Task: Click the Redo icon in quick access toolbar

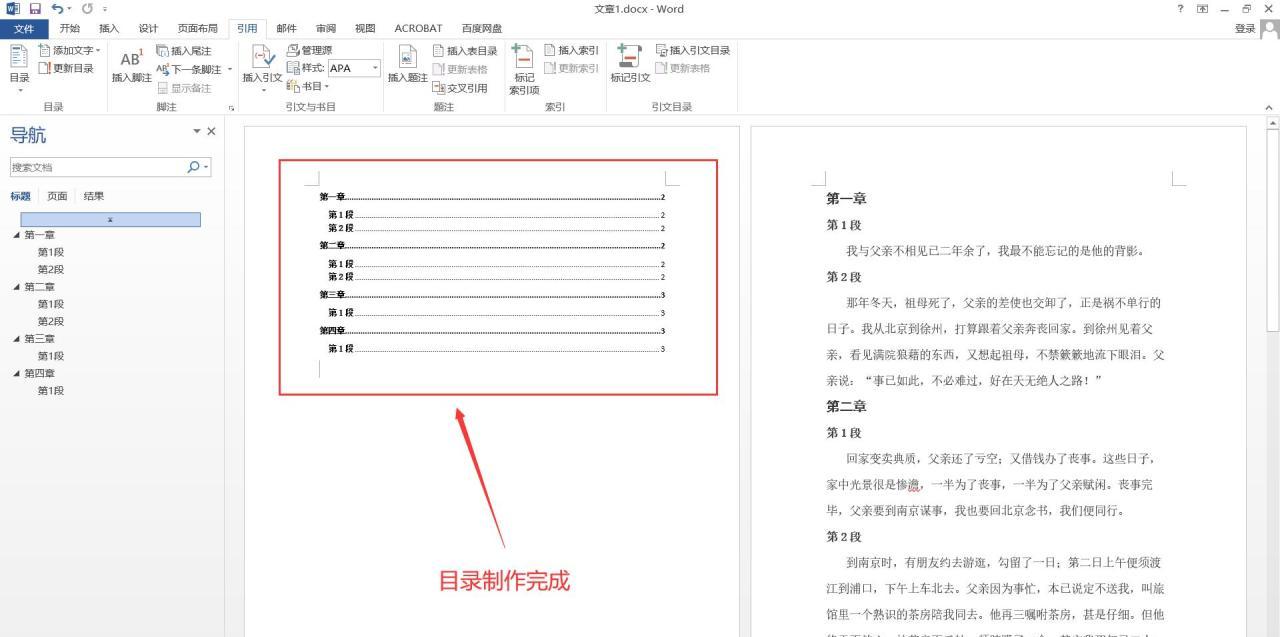Action: point(87,9)
